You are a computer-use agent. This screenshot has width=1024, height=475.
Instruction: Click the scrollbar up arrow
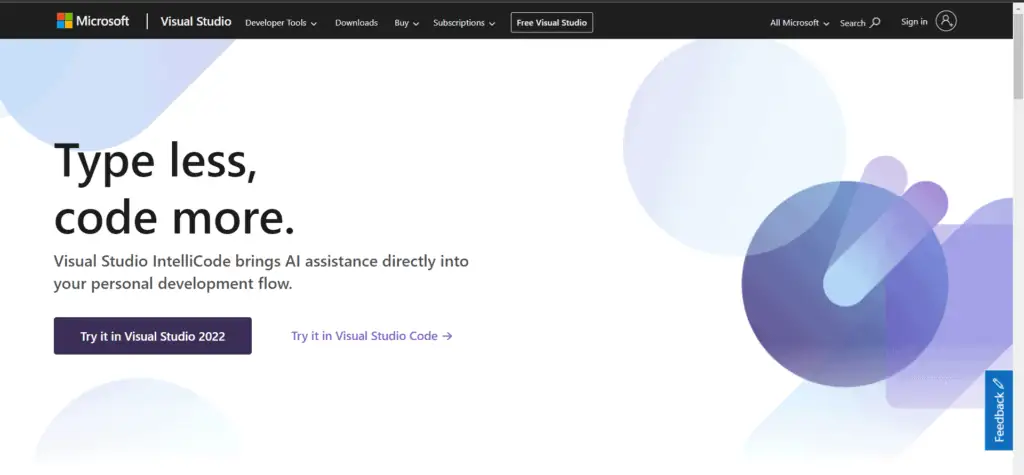1018,6
